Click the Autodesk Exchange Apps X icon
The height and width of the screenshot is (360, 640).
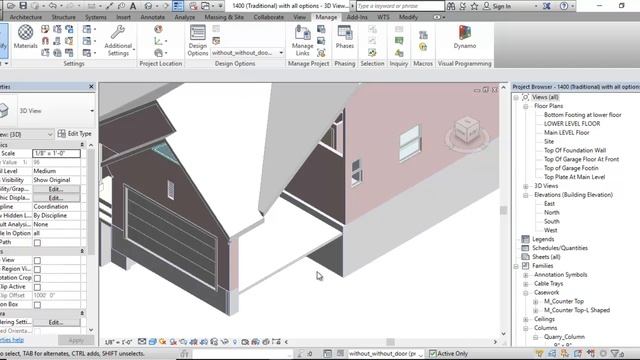pyautogui.click(x=547, y=6)
